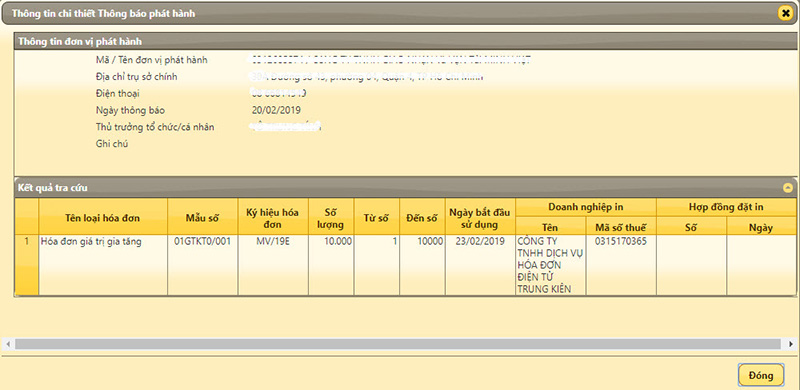Click the Mã số thuế column header
This screenshot has width=800, height=390.
tap(621, 227)
